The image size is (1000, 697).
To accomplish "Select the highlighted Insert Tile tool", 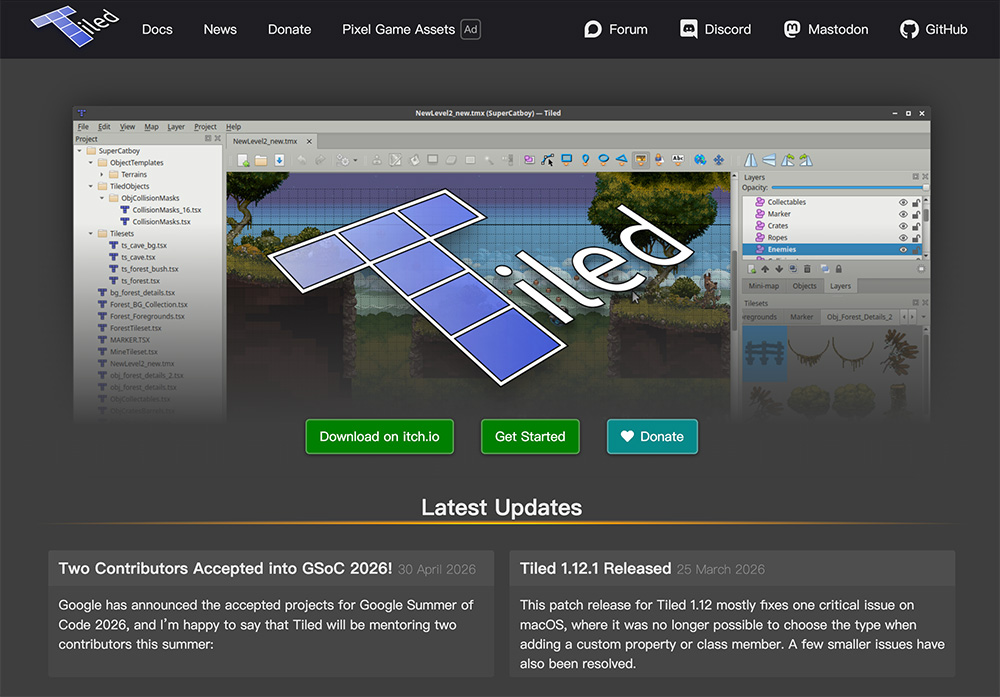I will 641,160.
